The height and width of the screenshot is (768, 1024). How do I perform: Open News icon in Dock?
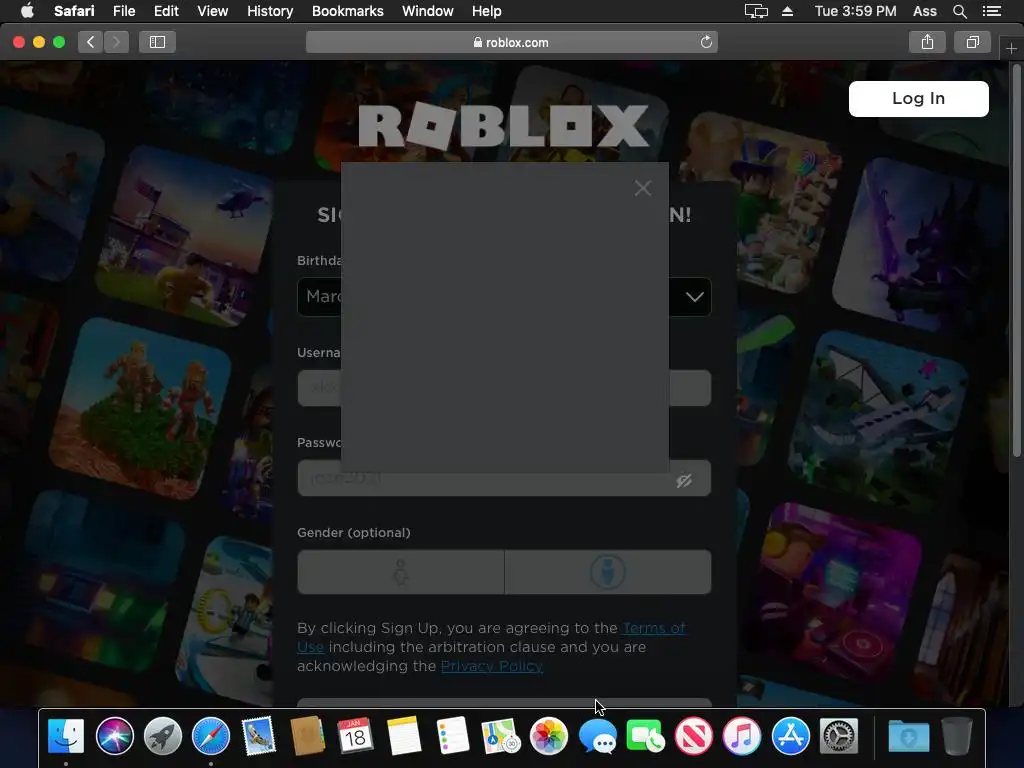click(694, 736)
